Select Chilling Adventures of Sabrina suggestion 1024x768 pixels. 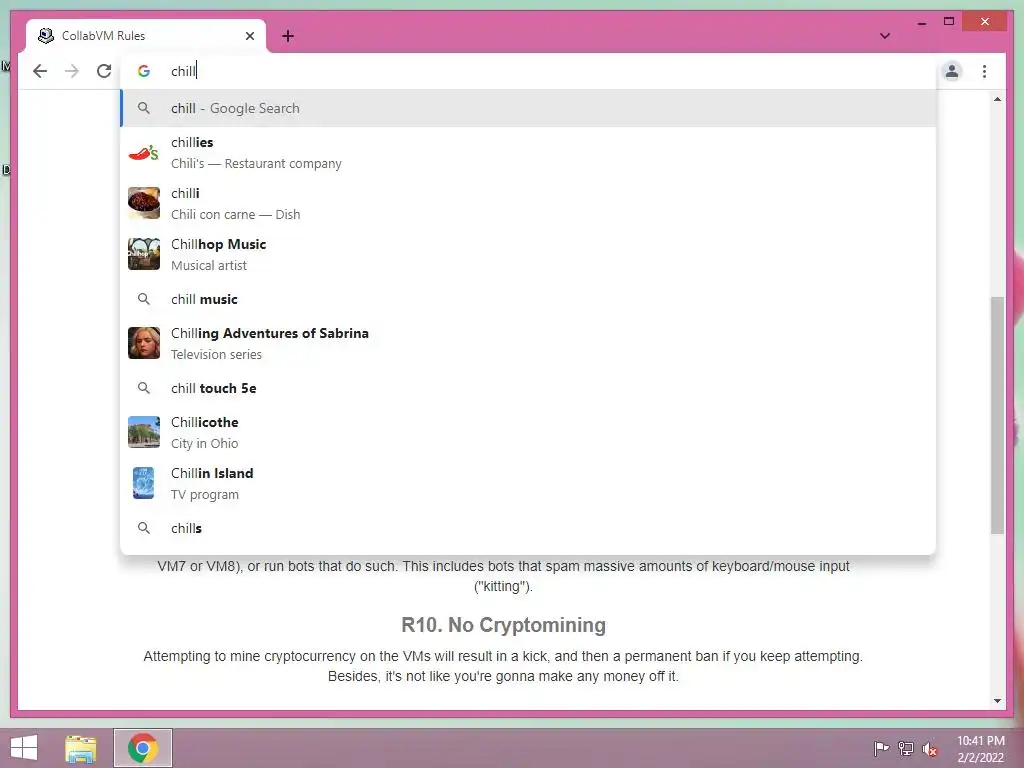point(528,344)
